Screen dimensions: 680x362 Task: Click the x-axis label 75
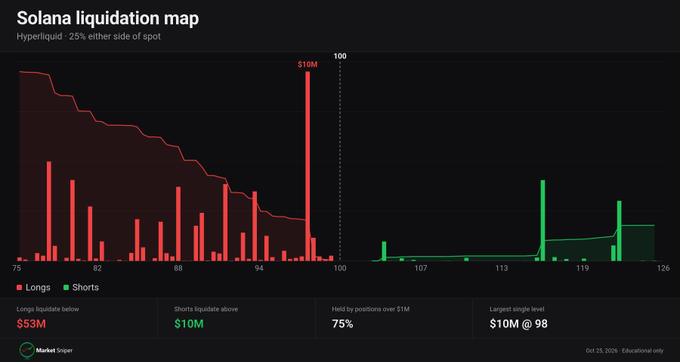[17, 268]
